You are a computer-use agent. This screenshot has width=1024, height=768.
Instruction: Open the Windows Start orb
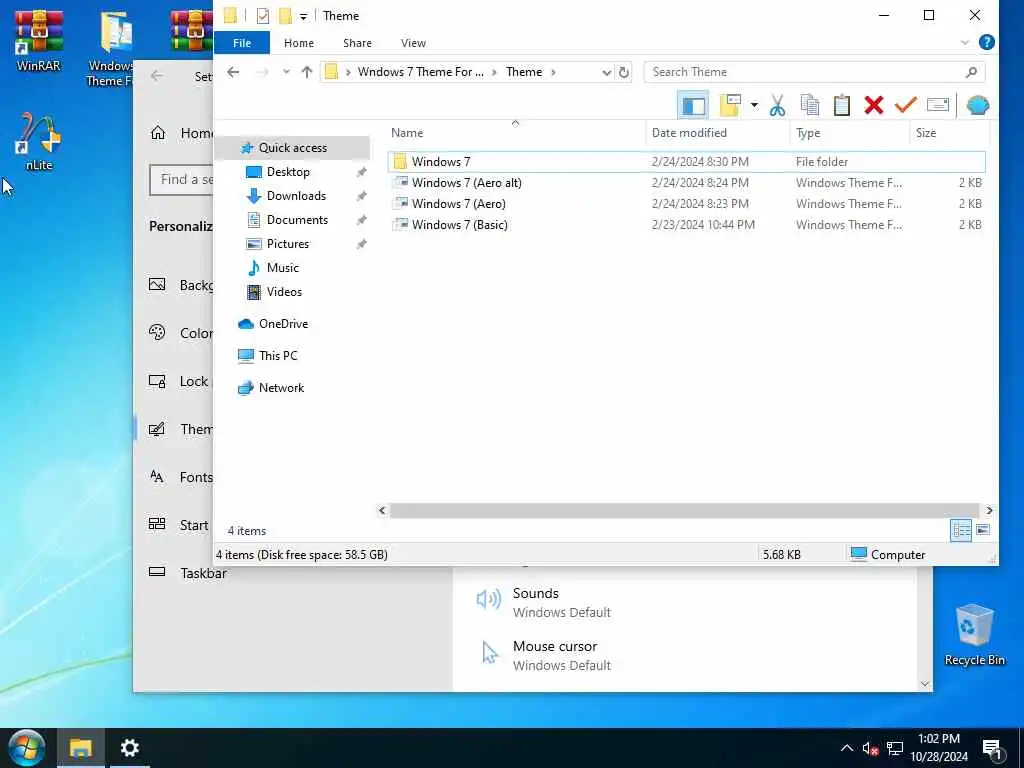pos(26,748)
